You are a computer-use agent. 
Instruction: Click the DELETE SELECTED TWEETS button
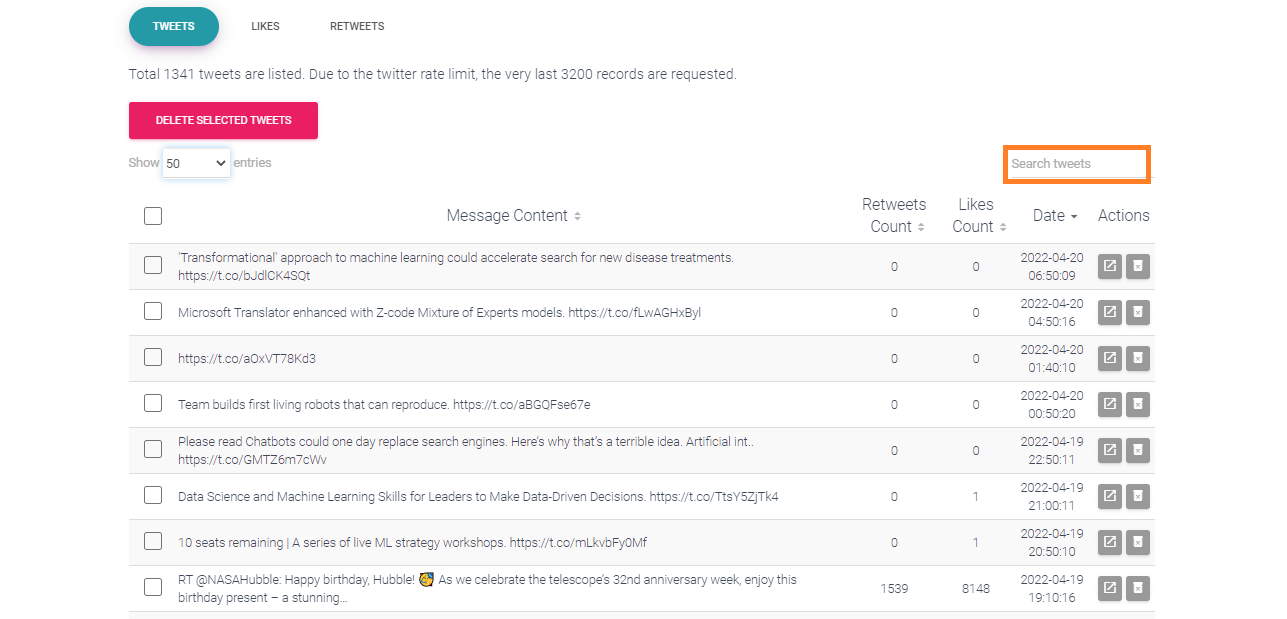click(223, 120)
